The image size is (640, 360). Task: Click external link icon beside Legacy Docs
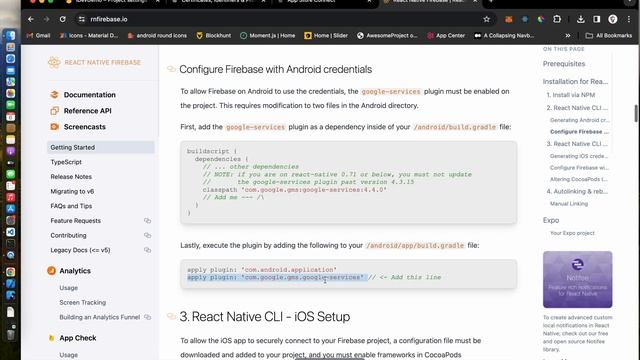pos(147,250)
